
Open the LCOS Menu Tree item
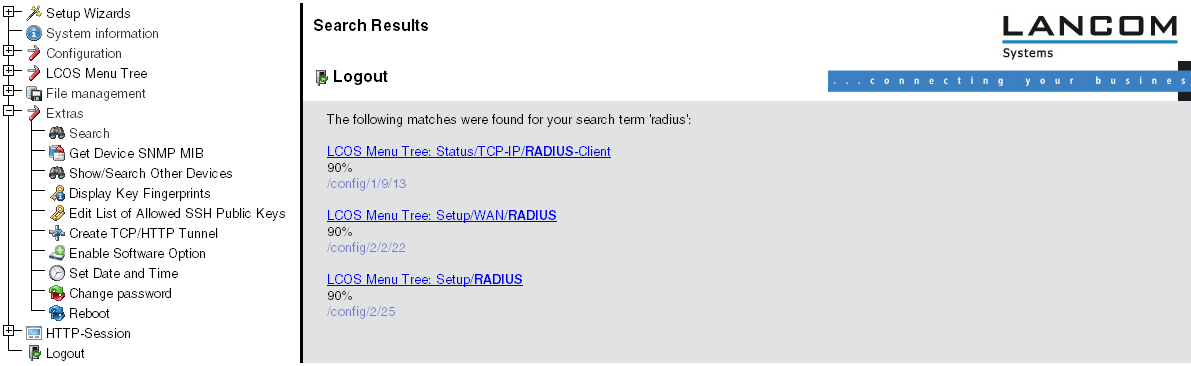point(96,74)
